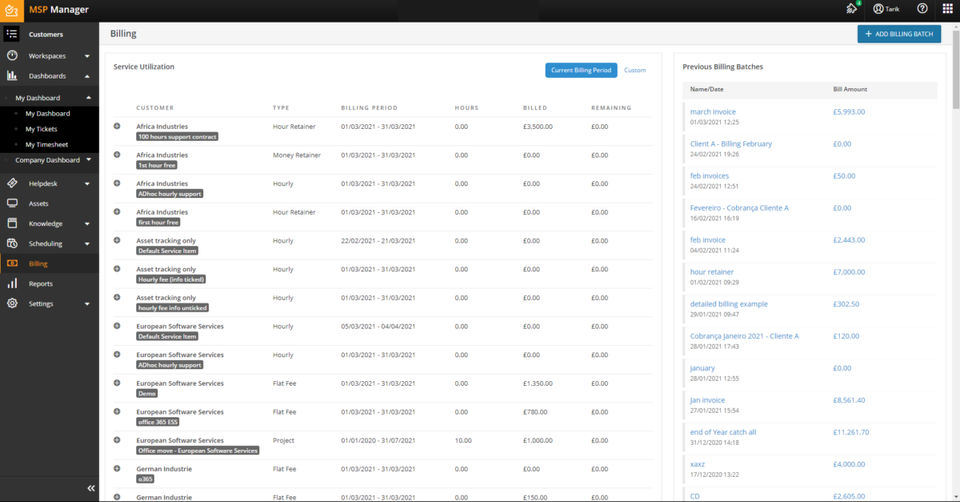This screenshot has height=502, width=960.
Task: Open Fevereiro - Cobrança Cliente A batch
Action: point(739,208)
